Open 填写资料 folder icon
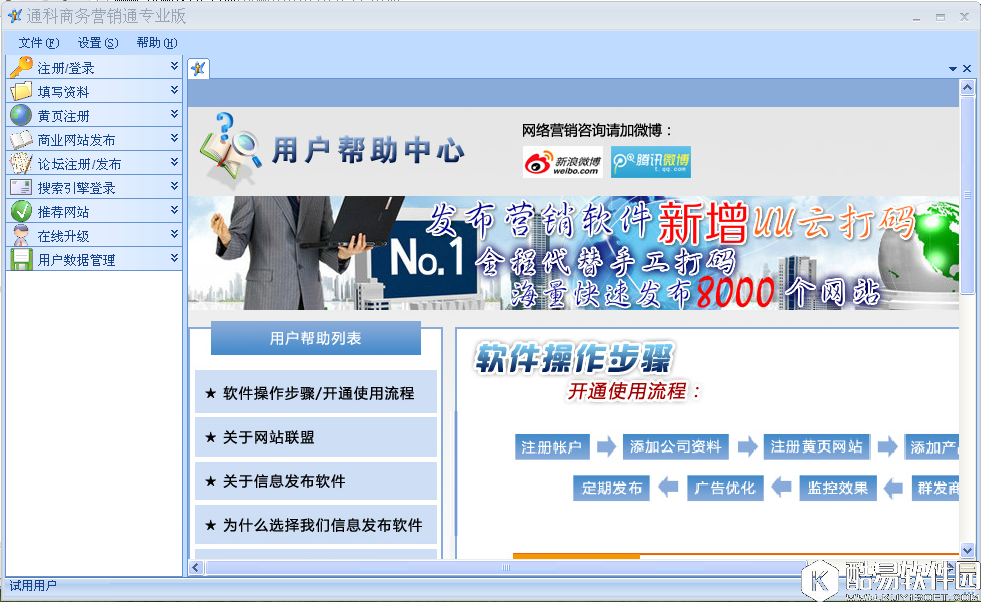This screenshot has width=981, height=602. pos(20,91)
